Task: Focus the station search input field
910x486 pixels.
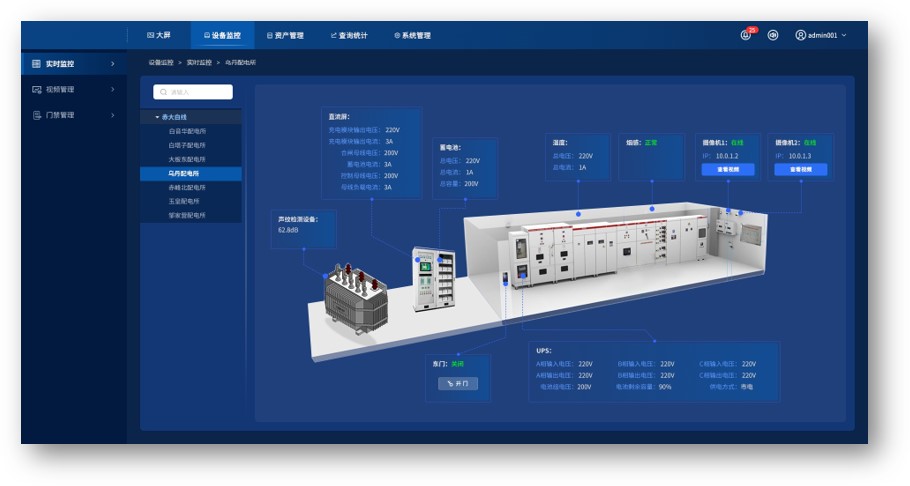Action: click(198, 92)
